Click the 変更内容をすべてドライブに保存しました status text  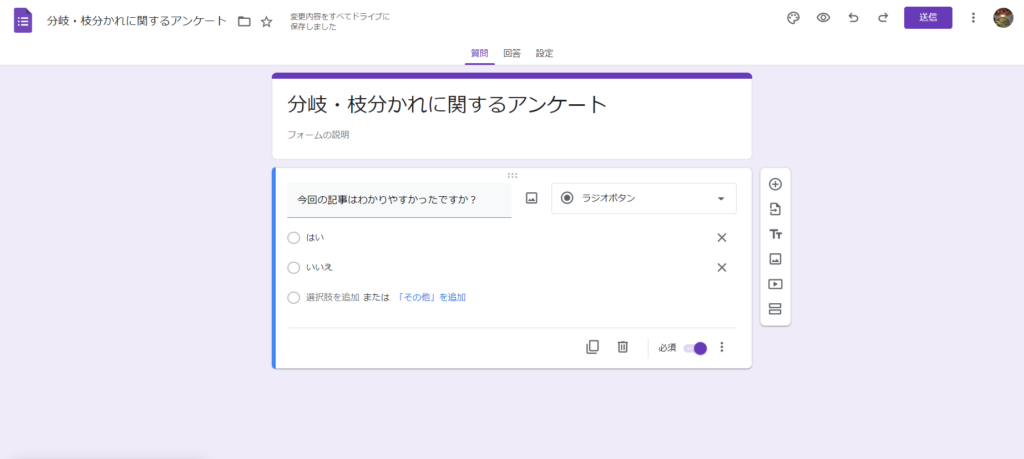pos(340,22)
